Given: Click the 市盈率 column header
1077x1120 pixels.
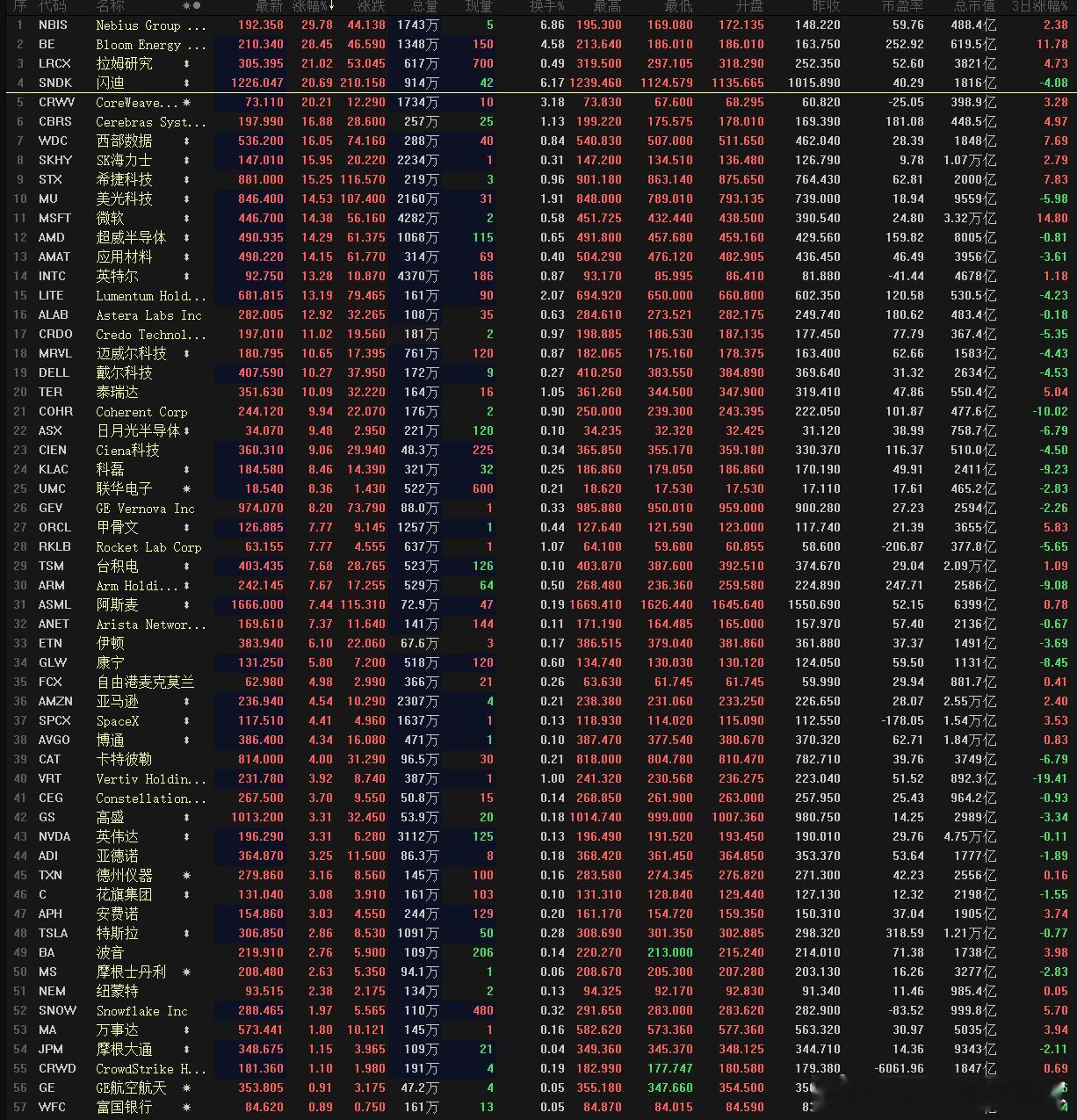Looking at the screenshot, I should [x=902, y=6].
